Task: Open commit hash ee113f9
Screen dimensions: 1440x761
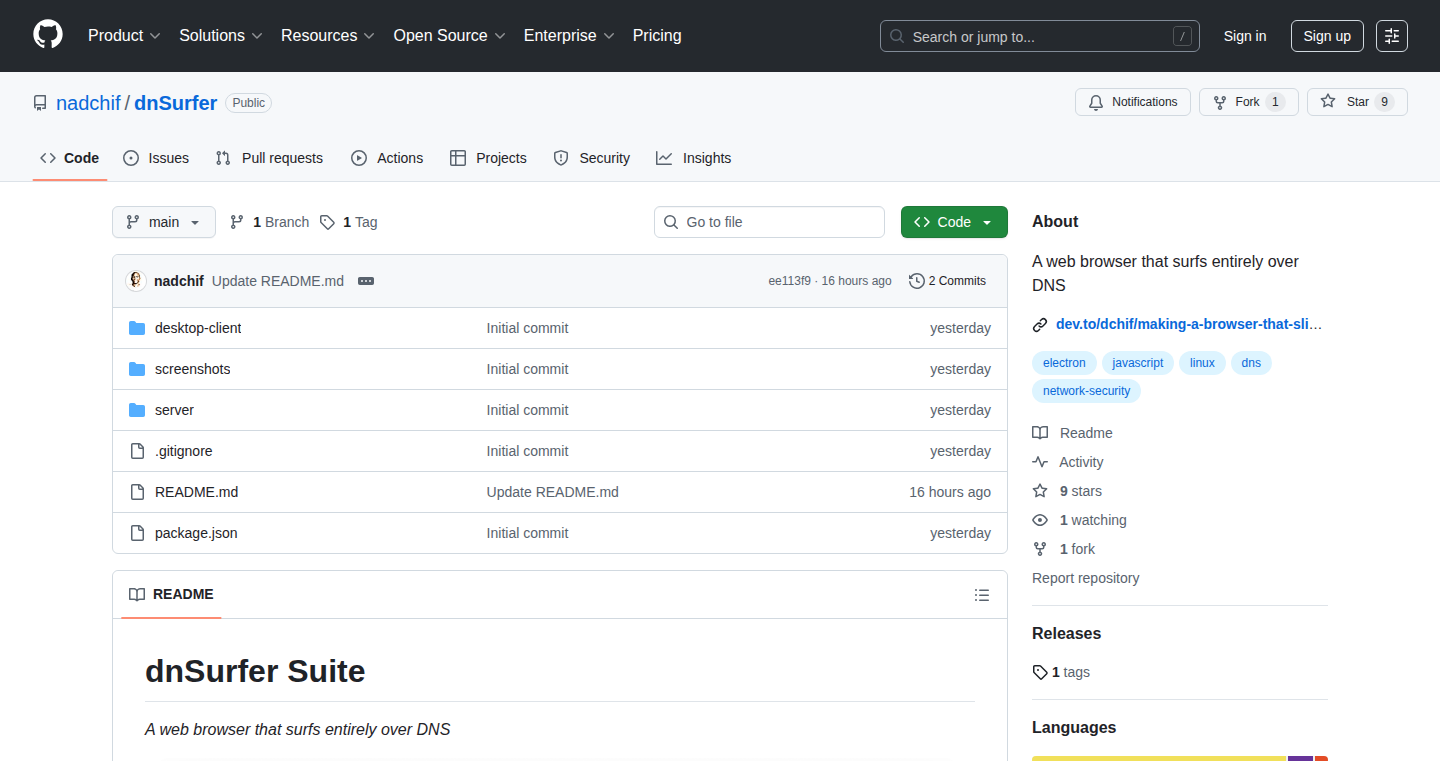Action: click(790, 281)
